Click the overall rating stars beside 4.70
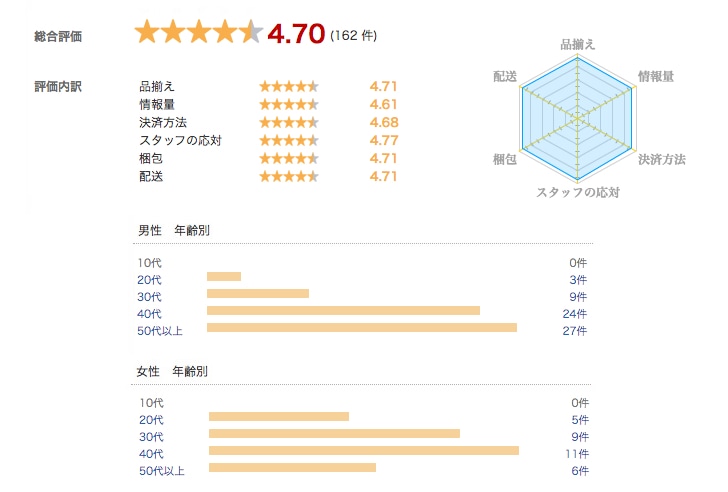 pos(199,33)
